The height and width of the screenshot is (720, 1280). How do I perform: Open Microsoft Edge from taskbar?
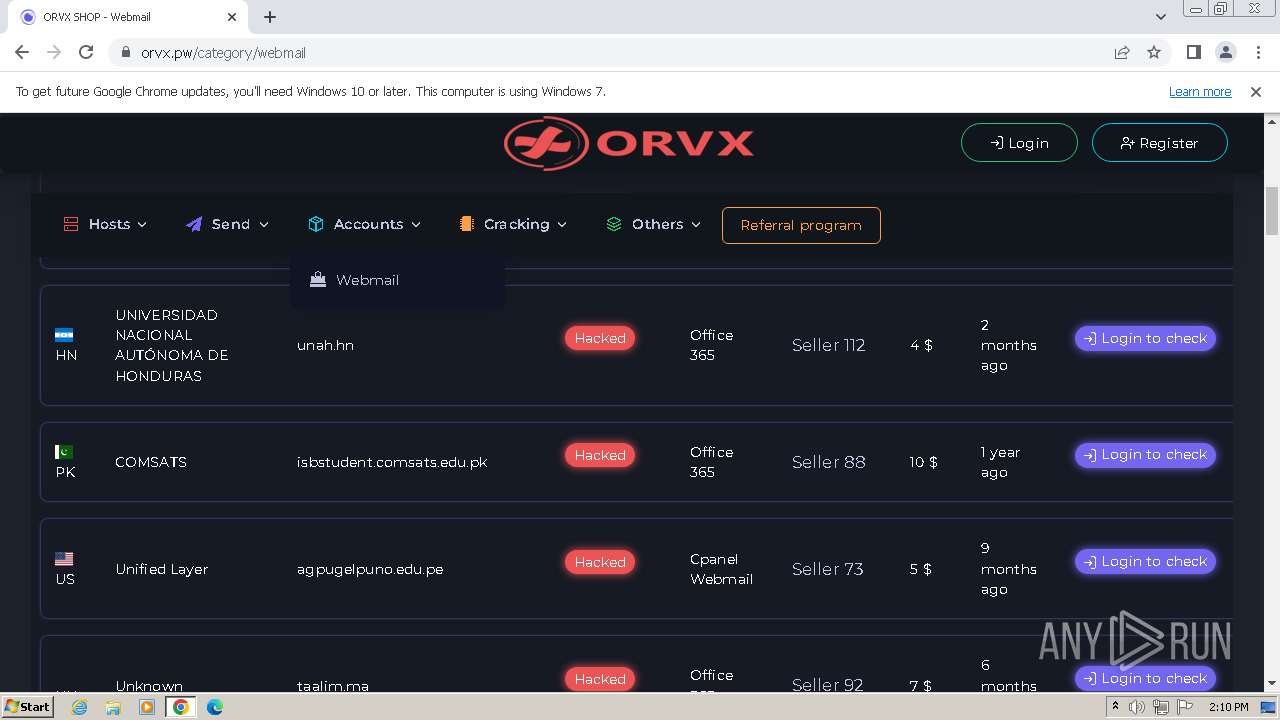click(215, 707)
